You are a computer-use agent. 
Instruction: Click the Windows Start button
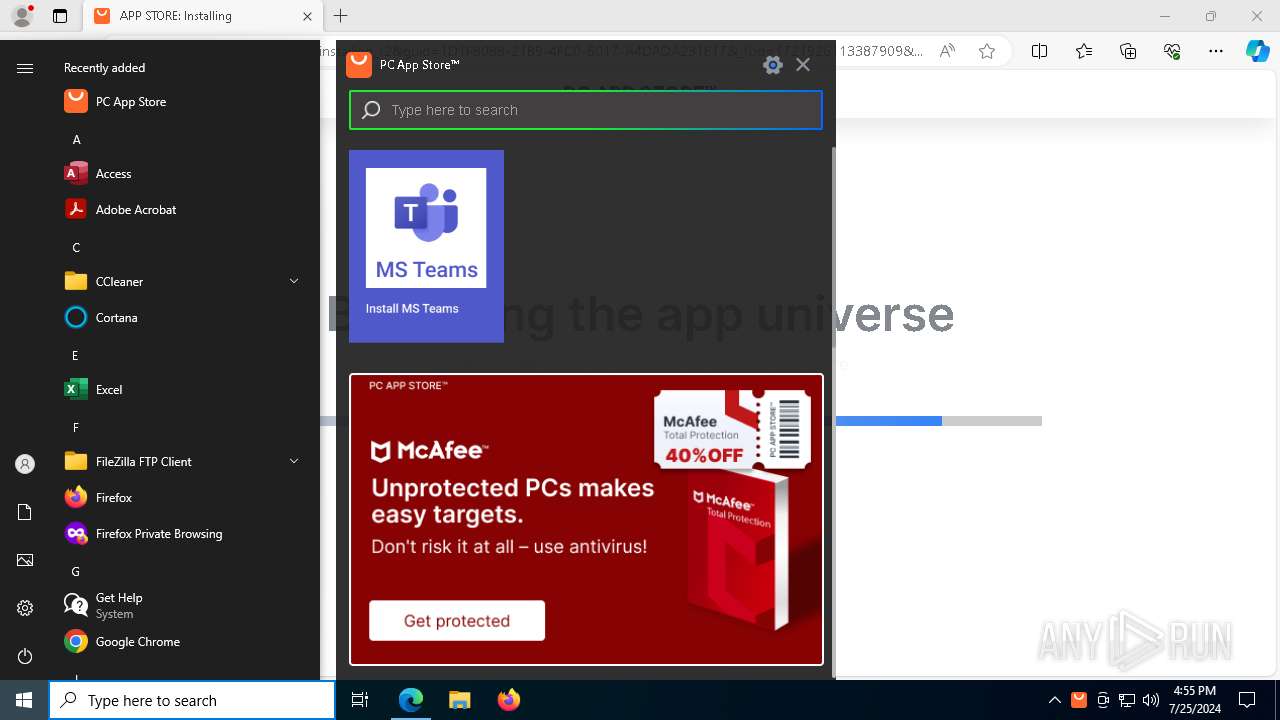pos(24,700)
